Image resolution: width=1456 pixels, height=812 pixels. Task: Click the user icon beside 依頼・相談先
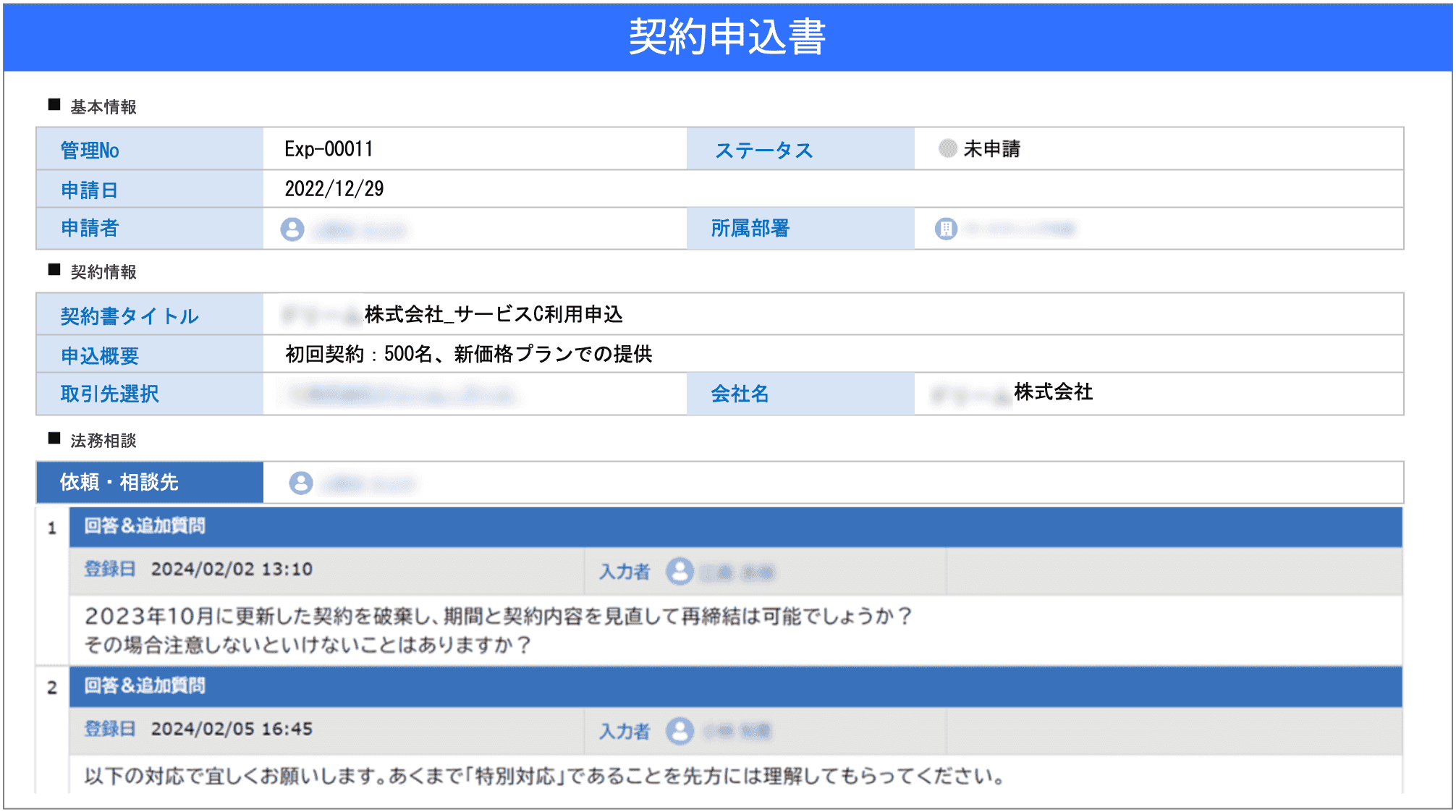pos(300,482)
